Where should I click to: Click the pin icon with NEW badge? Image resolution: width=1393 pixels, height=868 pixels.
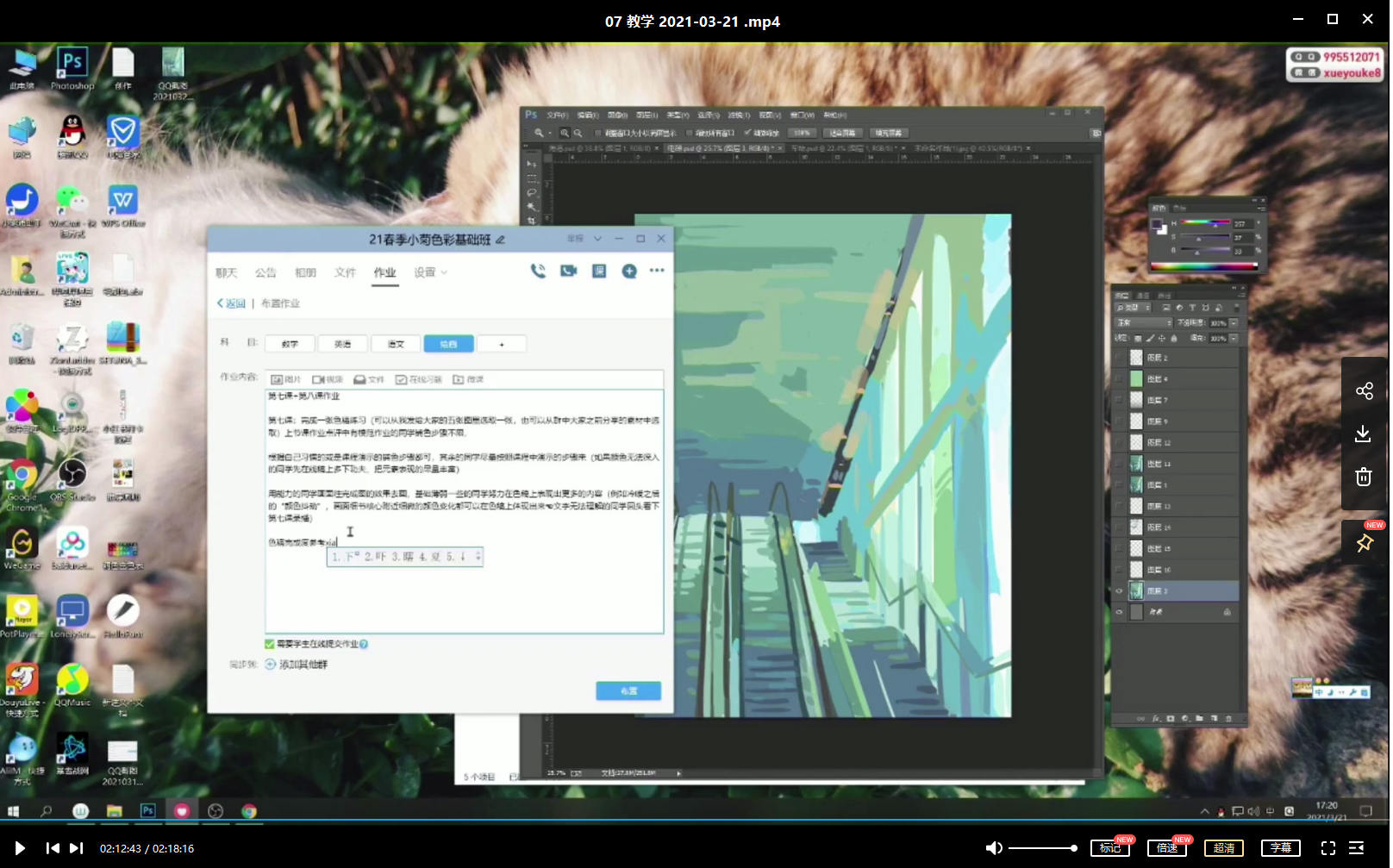(x=1365, y=543)
